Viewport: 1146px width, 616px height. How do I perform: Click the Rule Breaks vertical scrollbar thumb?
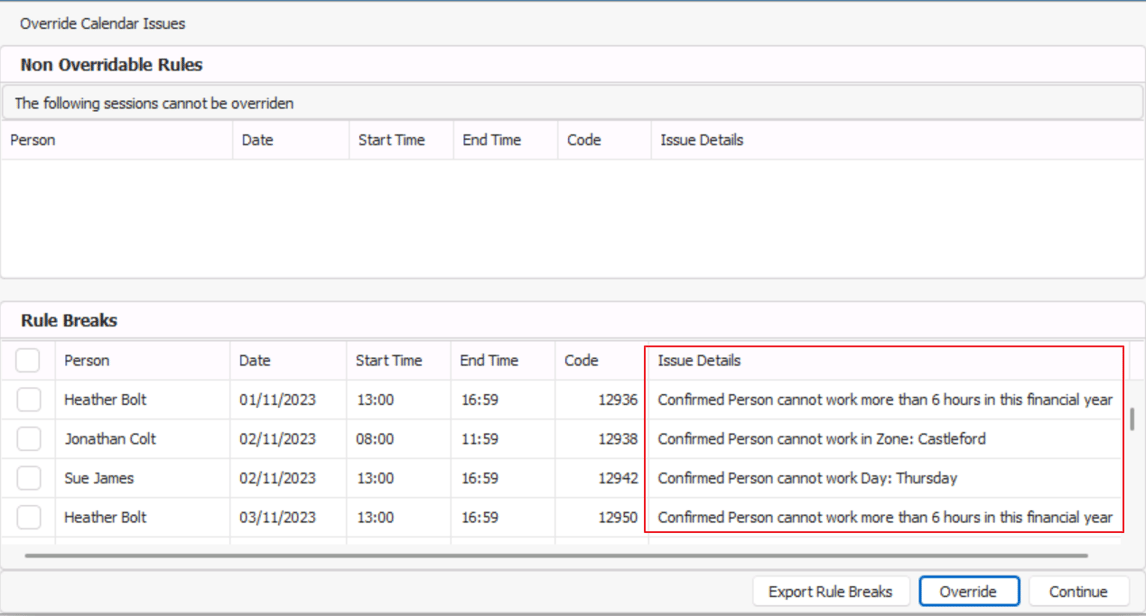point(1132,419)
